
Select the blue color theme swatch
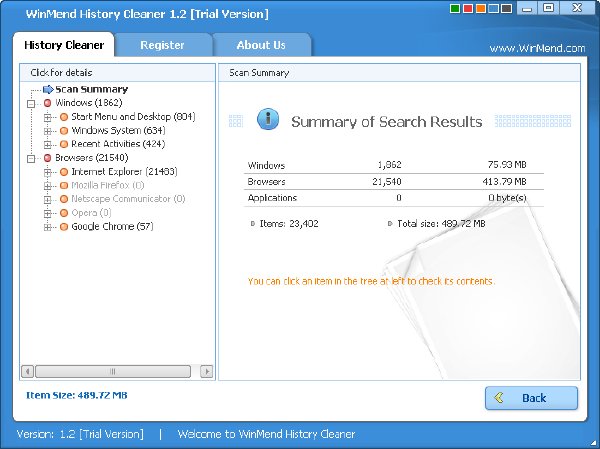tap(494, 8)
